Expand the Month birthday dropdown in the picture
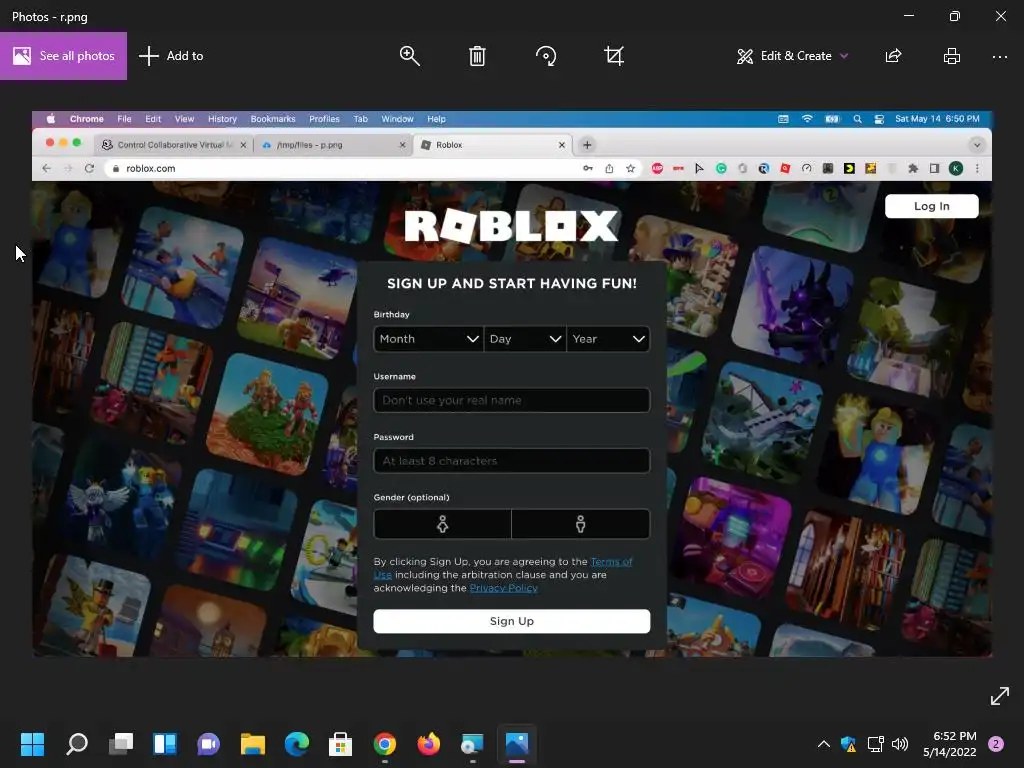 428,339
